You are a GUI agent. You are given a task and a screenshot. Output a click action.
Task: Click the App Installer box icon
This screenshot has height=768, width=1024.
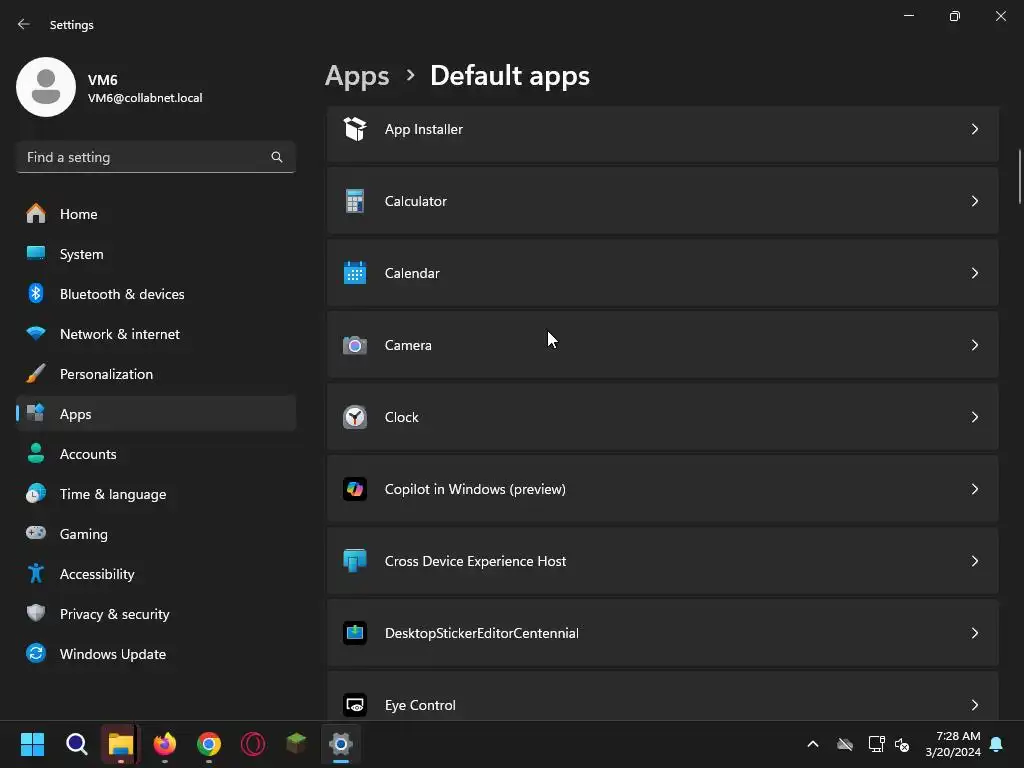355,129
